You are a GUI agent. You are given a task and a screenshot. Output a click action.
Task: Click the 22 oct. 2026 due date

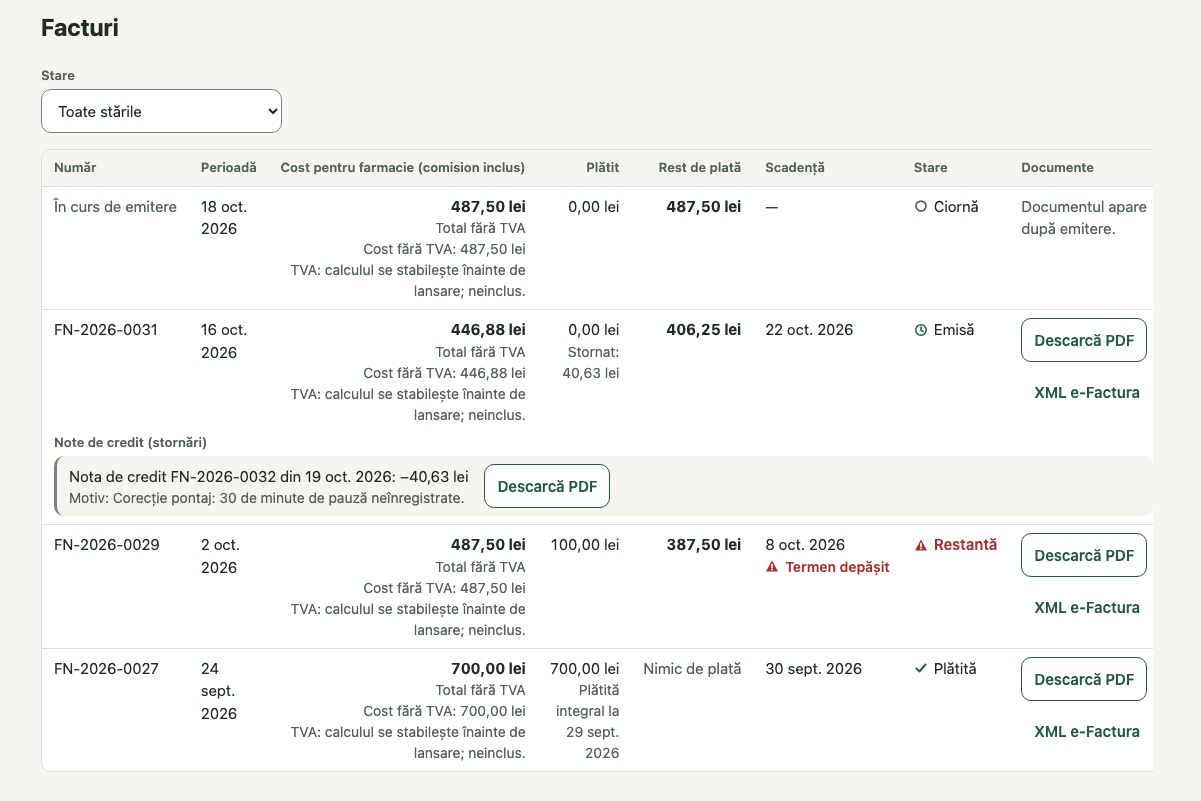[809, 330]
